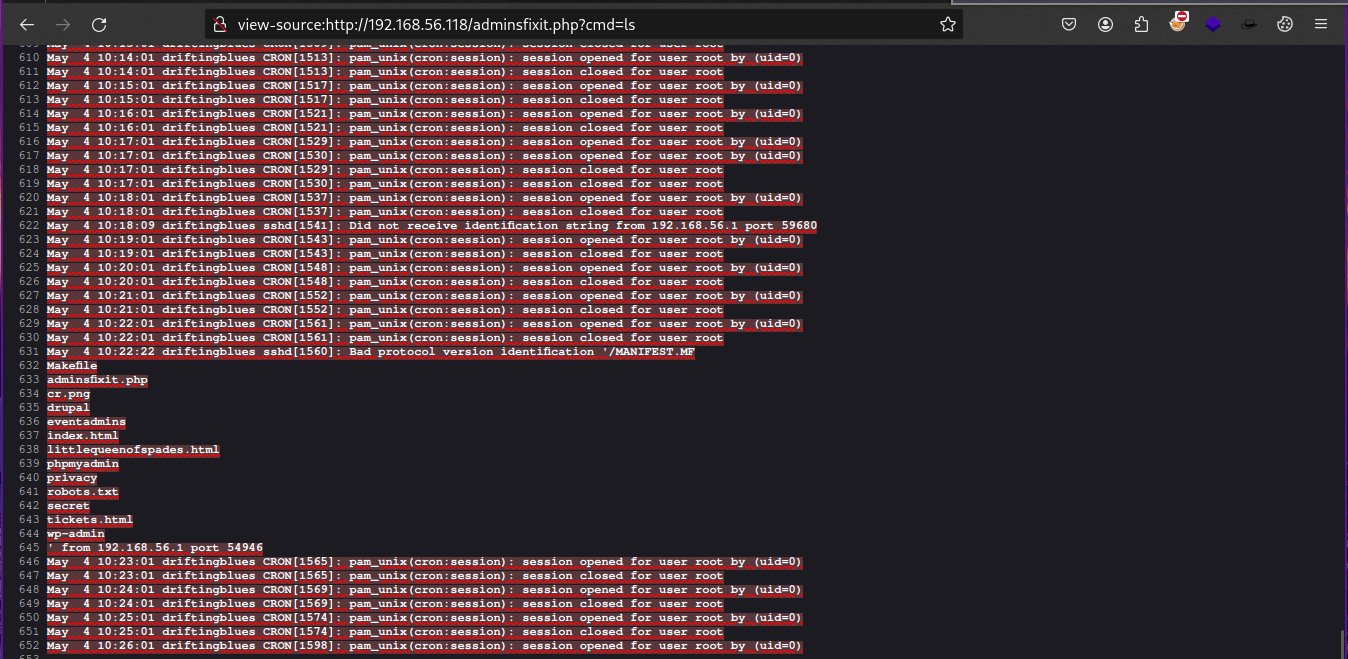Open the Firefox hamburger application menu
This screenshot has width=1348, height=659.
pos(1321,24)
